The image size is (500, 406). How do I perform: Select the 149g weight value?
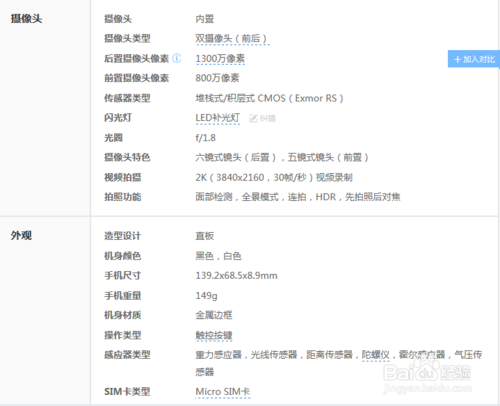(206, 296)
